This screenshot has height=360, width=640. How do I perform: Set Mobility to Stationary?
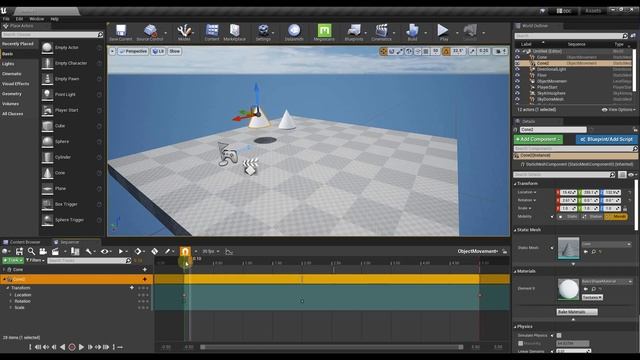593,216
